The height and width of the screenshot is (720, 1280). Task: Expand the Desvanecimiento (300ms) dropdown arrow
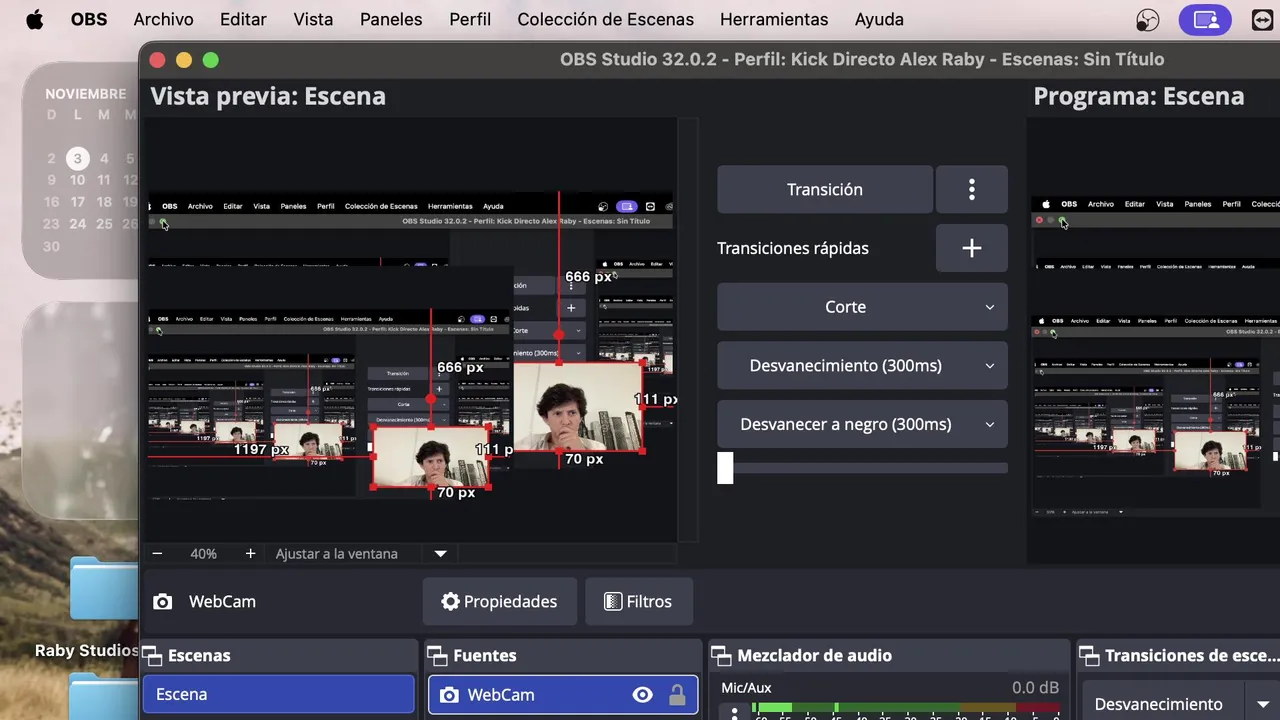(x=990, y=365)
